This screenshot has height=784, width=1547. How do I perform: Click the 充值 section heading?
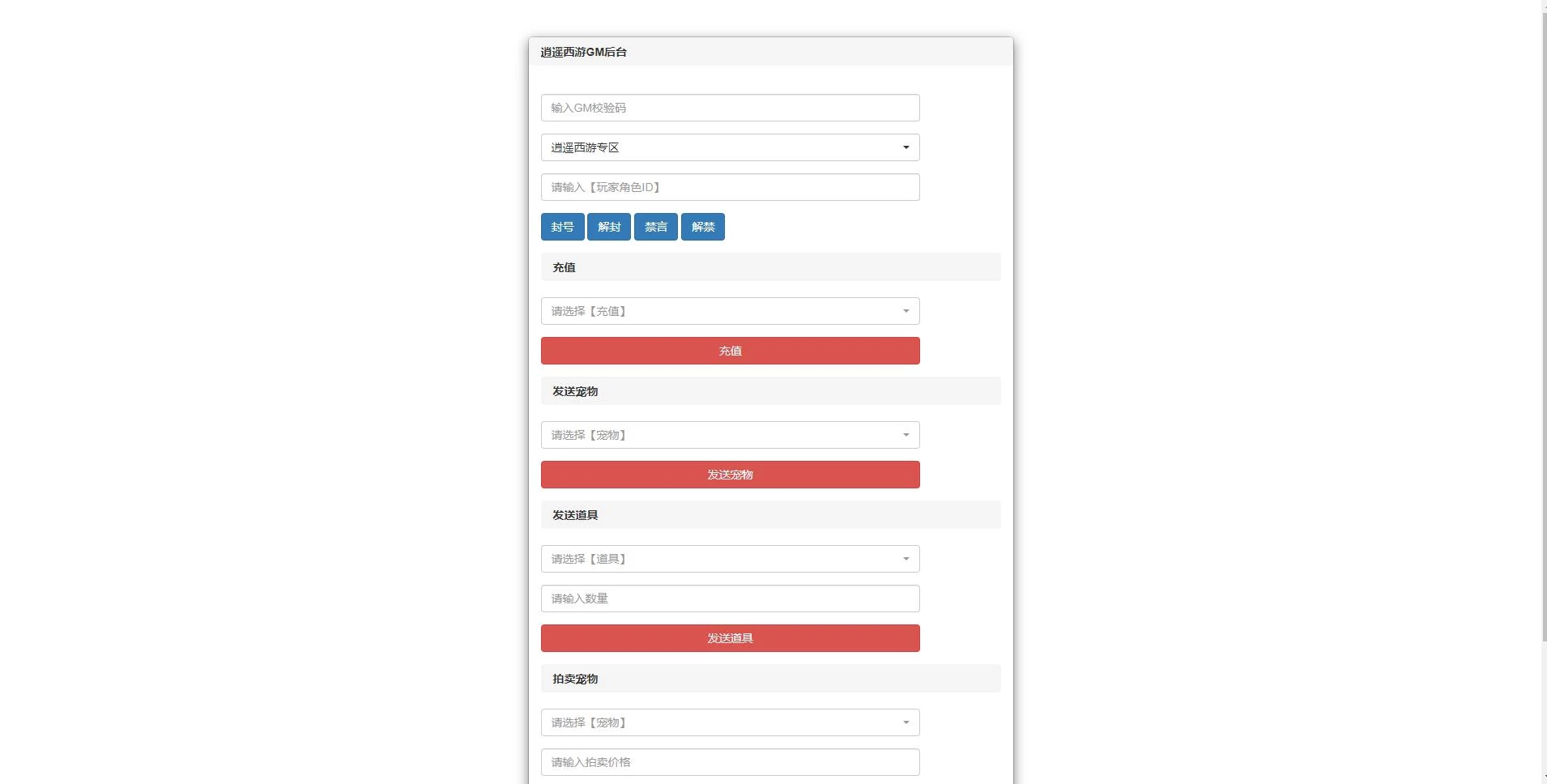565,267
